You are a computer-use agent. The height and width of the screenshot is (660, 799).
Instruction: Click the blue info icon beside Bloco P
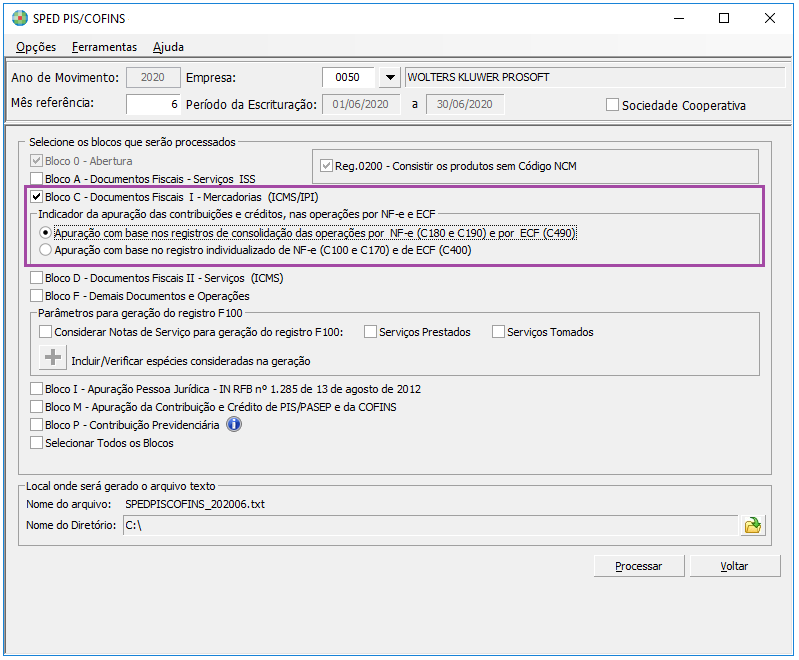coord(234,424)
